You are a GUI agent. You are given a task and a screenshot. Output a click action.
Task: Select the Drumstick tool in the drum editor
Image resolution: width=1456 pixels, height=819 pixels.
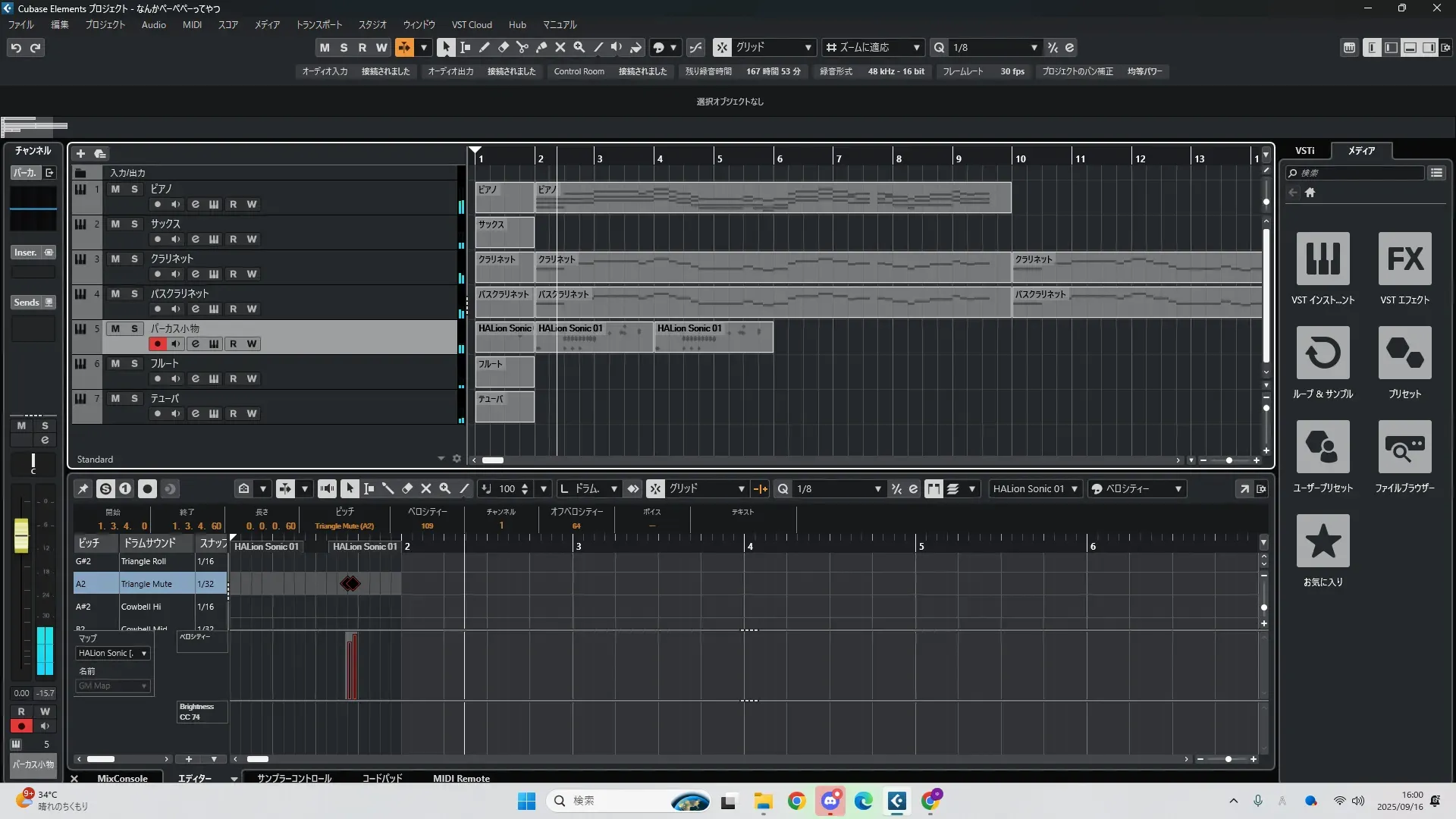pos(388,489)
